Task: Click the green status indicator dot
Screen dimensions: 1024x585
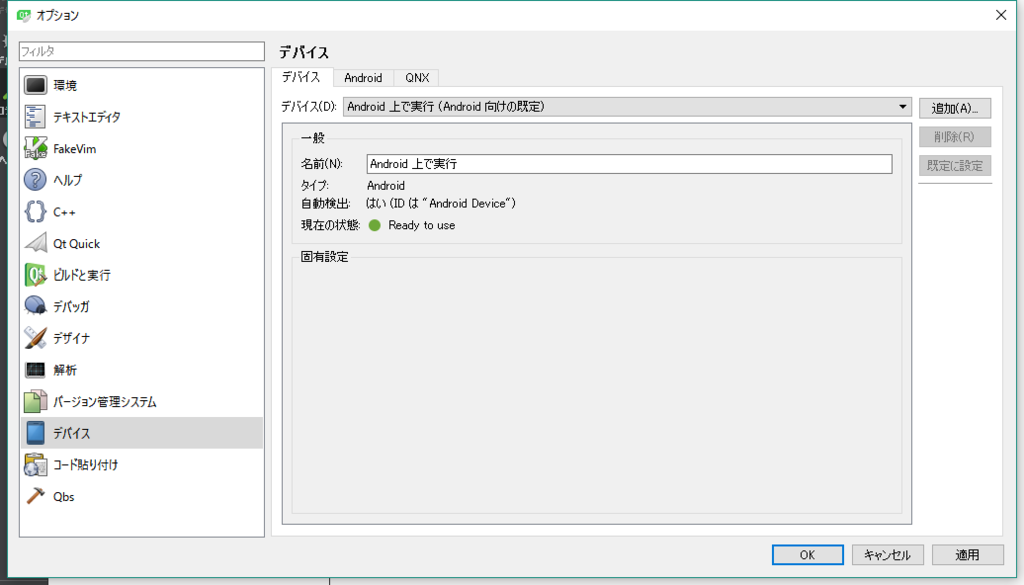Action: point(375,225)
